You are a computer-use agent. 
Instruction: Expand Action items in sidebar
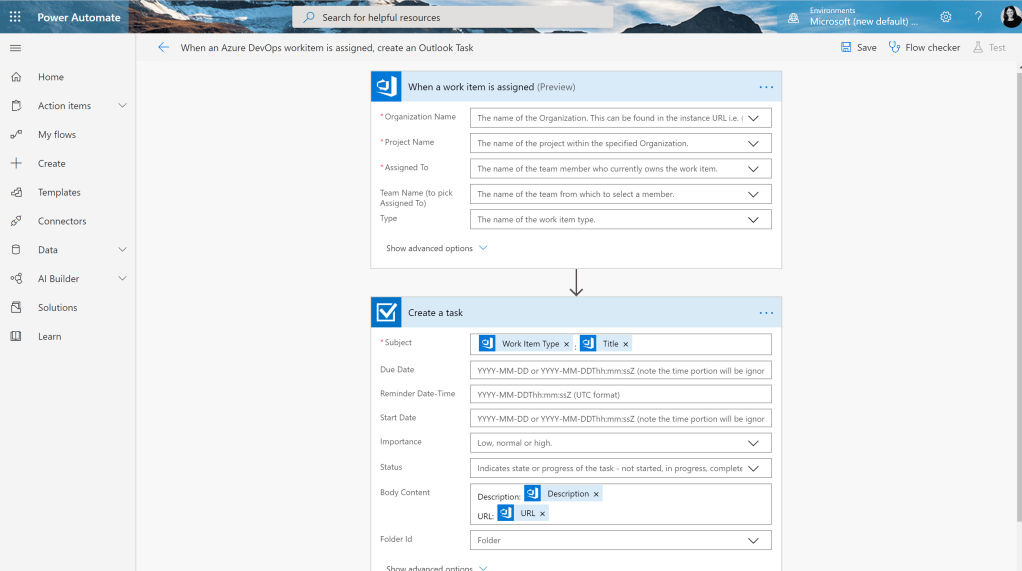coord(122,106)
